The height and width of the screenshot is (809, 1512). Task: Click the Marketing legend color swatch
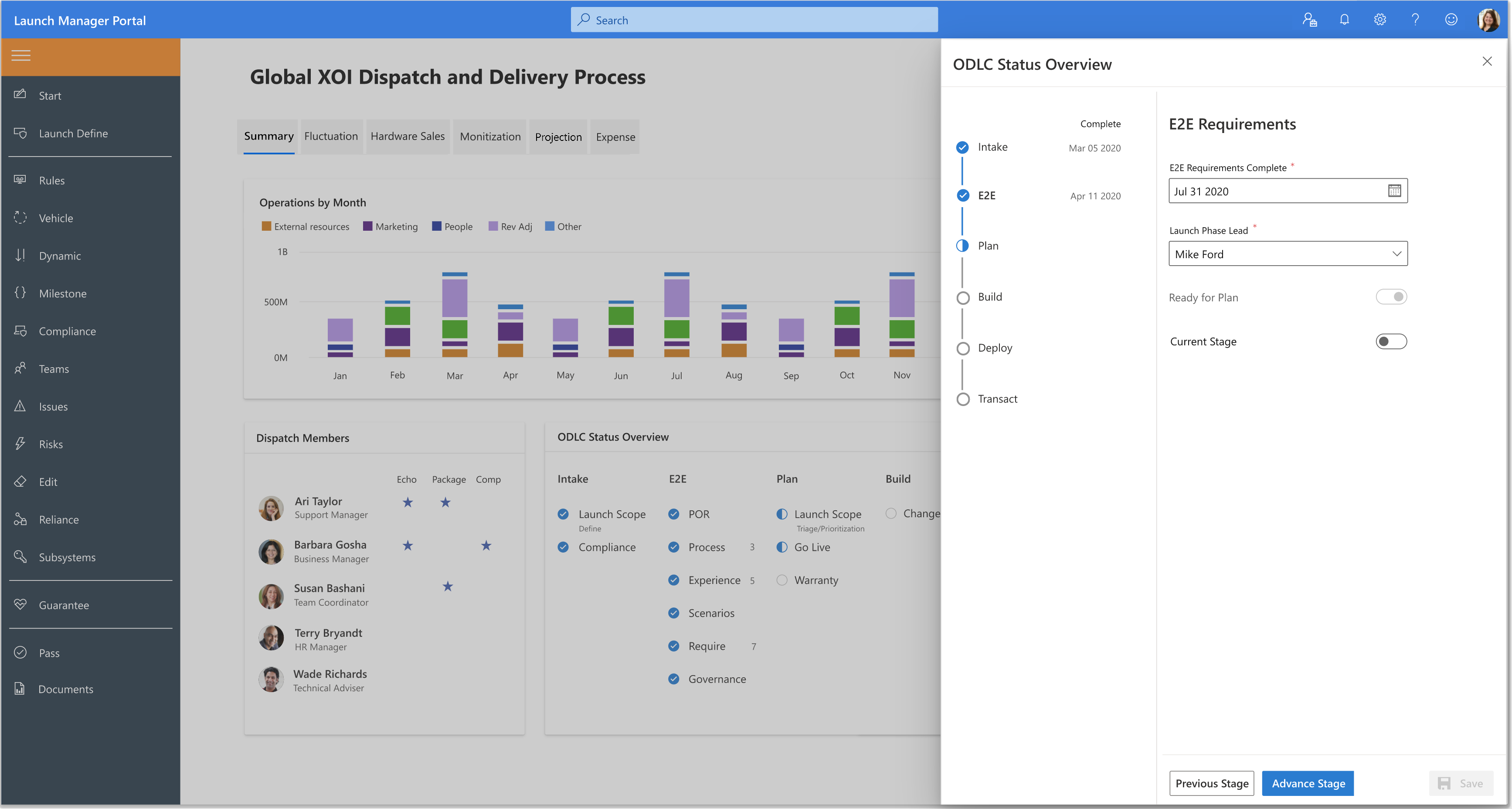pyautogui.click(x=367, y=226)
